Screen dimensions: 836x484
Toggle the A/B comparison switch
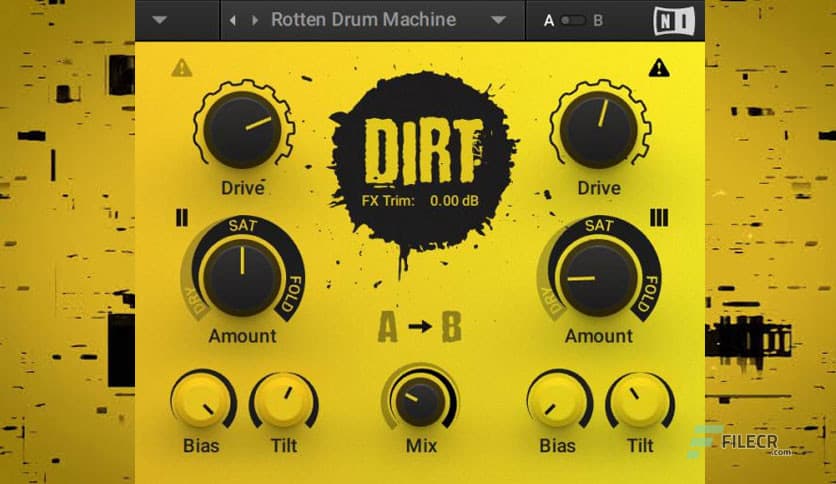573,20
